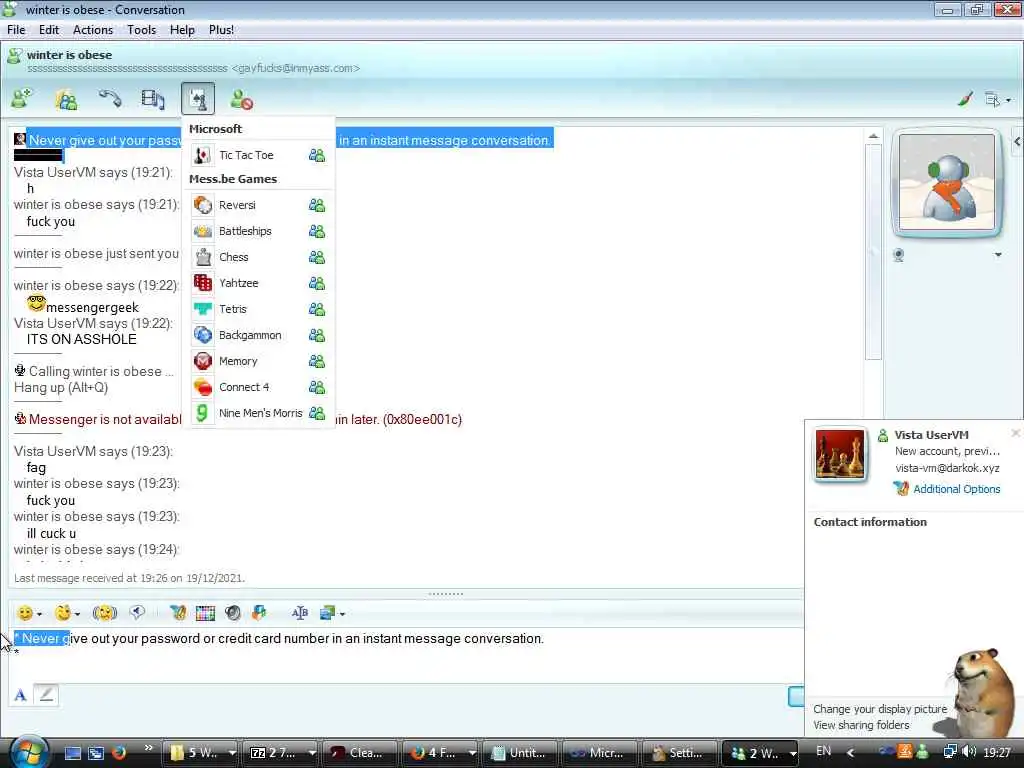Click the invite icon beside Tic Tac Toe
Screen dimensions: 1024x768
pos(317,155)
